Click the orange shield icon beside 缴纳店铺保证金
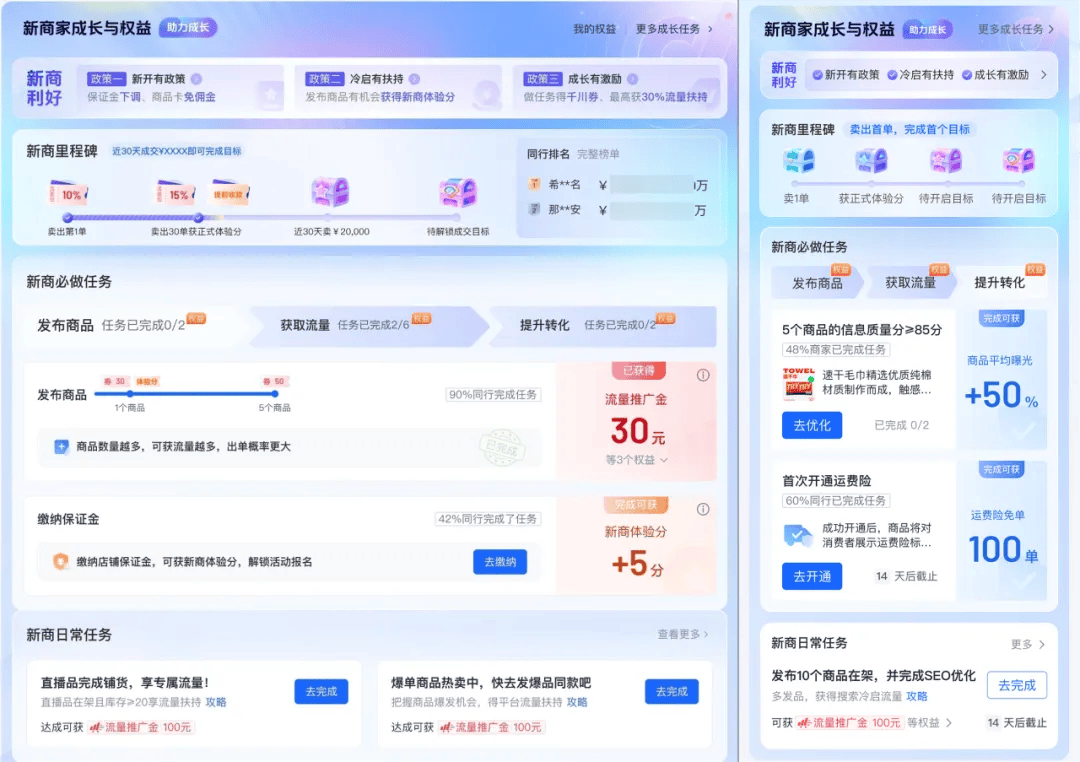Image resolution: width=1080 pixels, height=762 pixels. click(60, 562)
